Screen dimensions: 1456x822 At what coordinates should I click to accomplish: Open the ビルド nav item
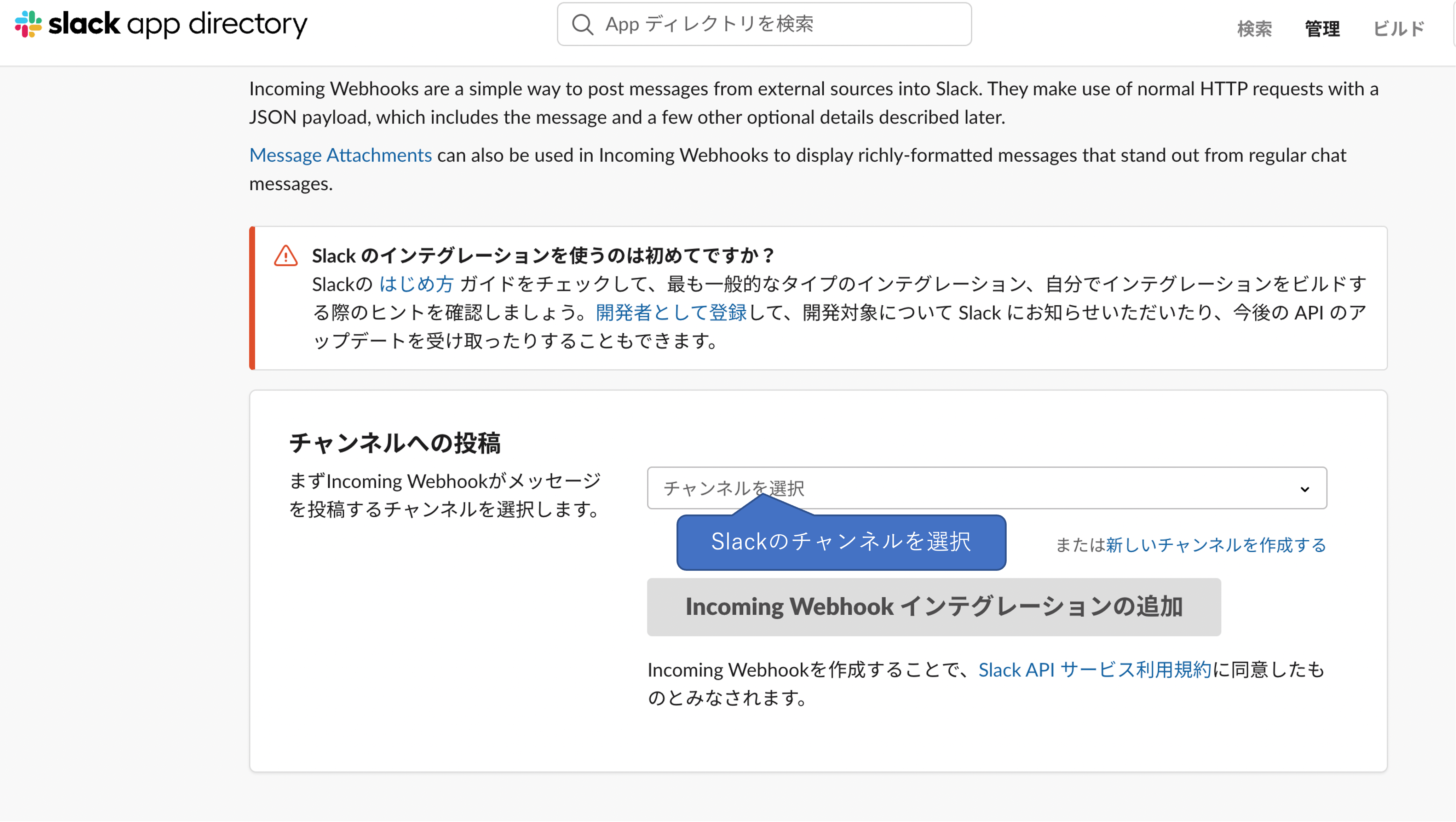point(1399,28)
